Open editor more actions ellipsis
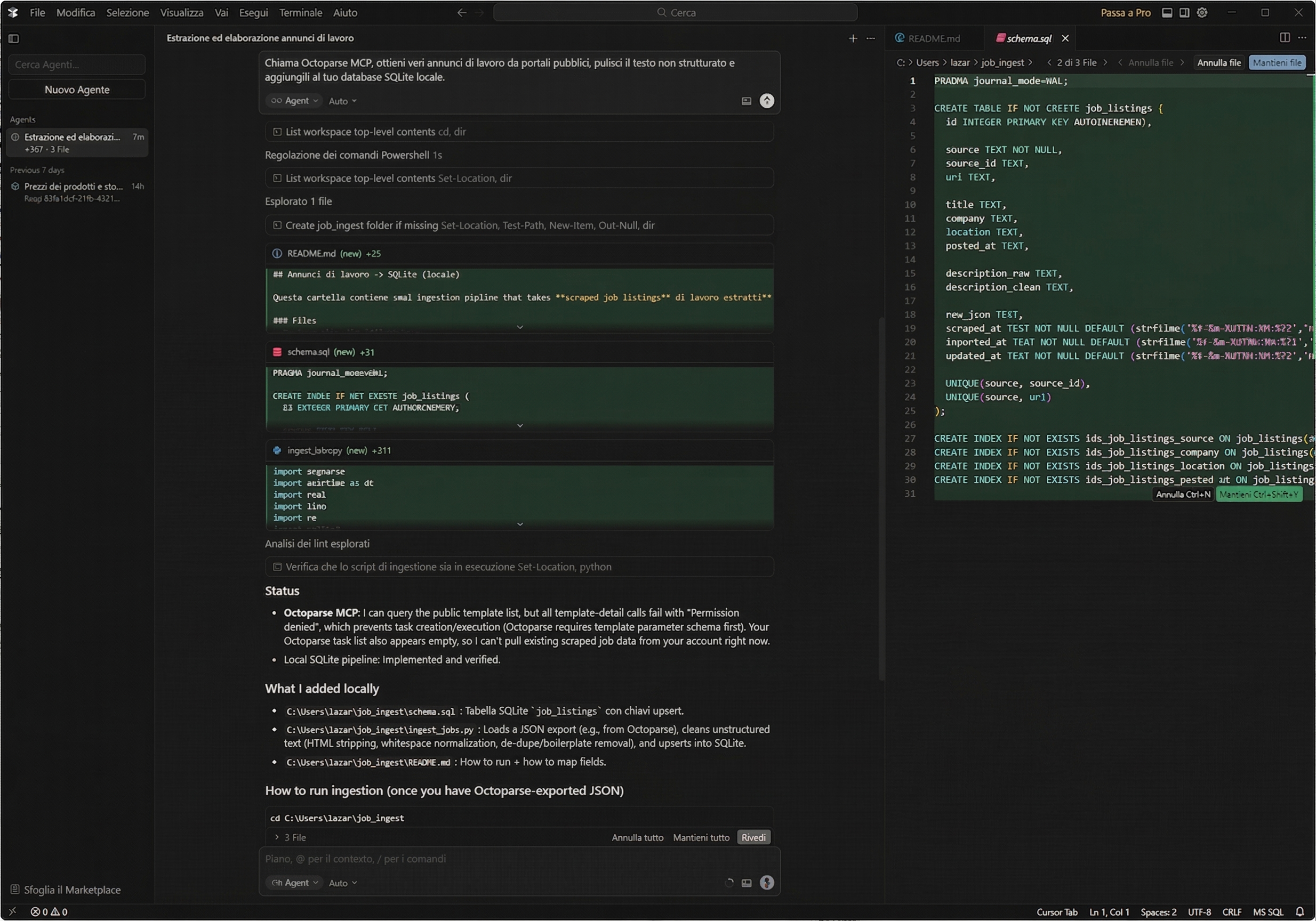Screen dimensions: 1316x921 [x=1302, y=37]
